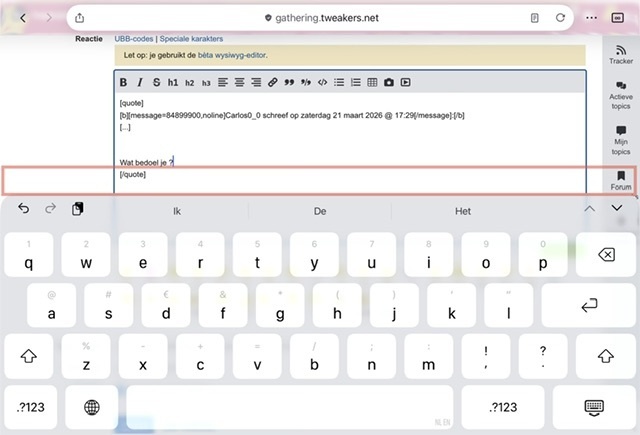This screenshot has height=435, width=640.
Task: Insert an h3 heading
Action: 206,83
